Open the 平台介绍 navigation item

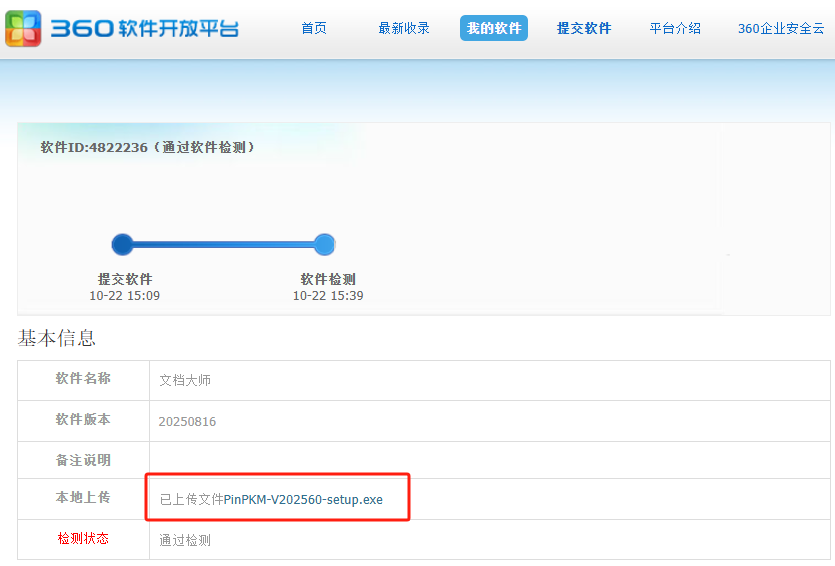point(675,28)
